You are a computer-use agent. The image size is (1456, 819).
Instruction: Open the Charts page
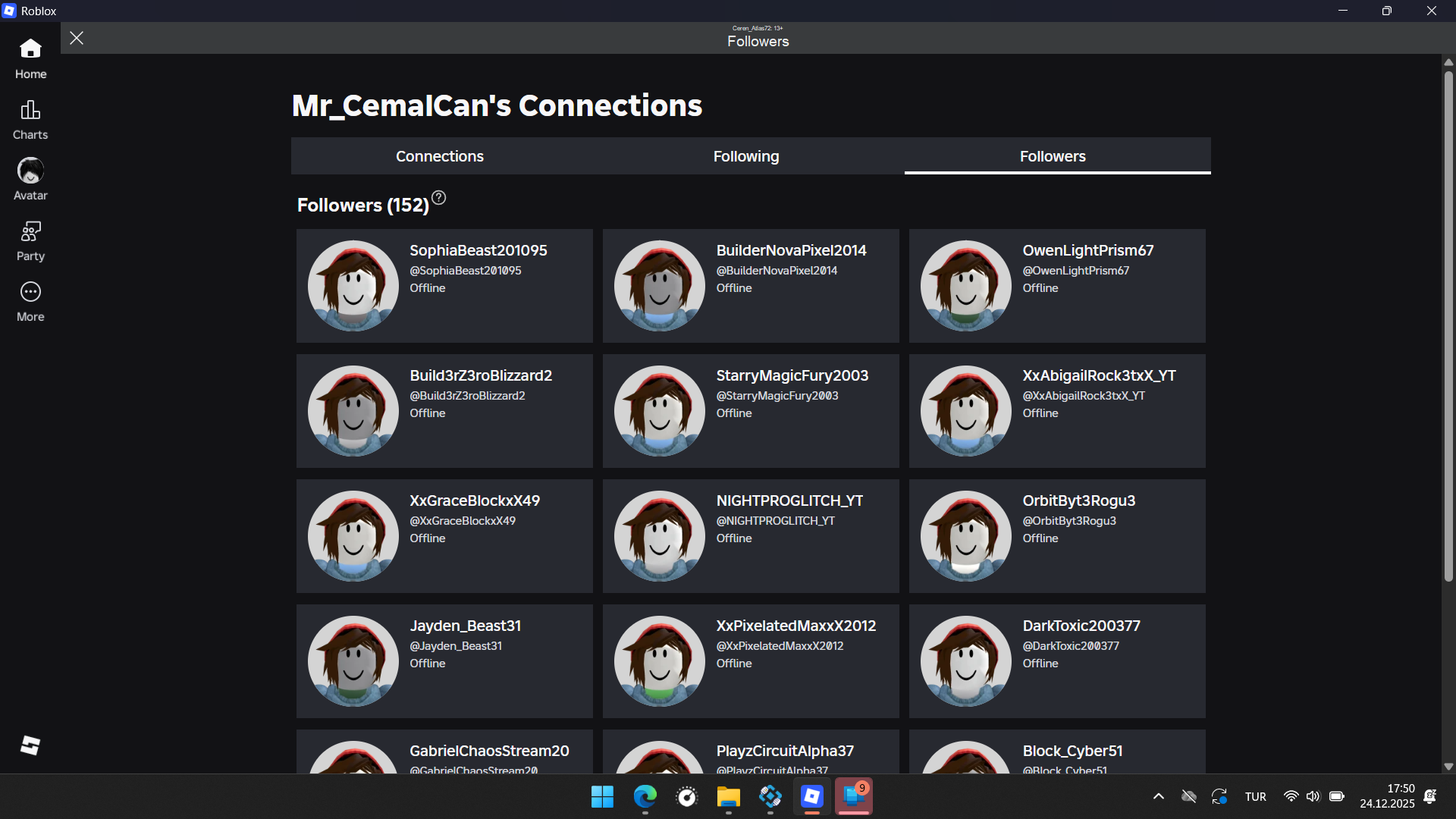tap(30, 120)
